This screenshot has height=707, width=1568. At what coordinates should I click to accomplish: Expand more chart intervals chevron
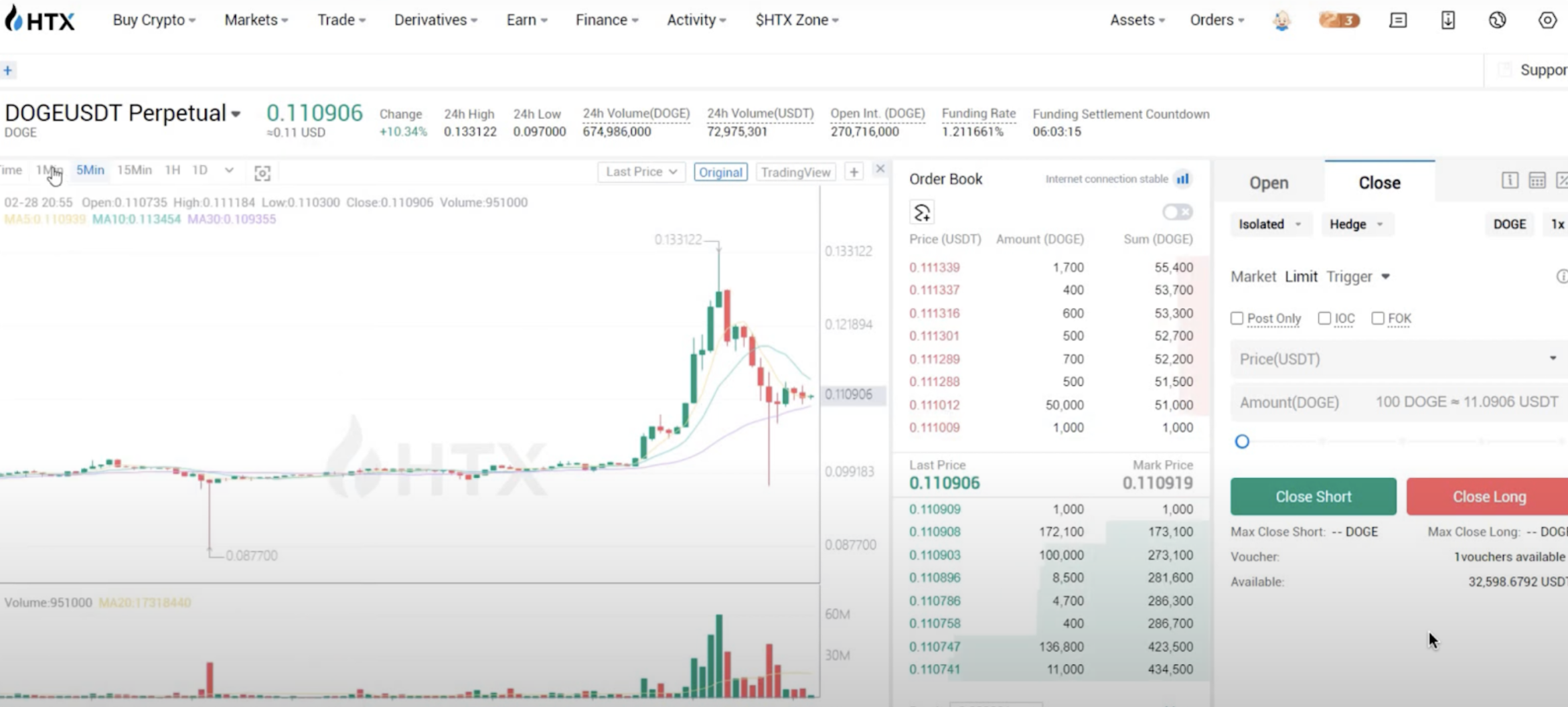[x=229, y=170]
